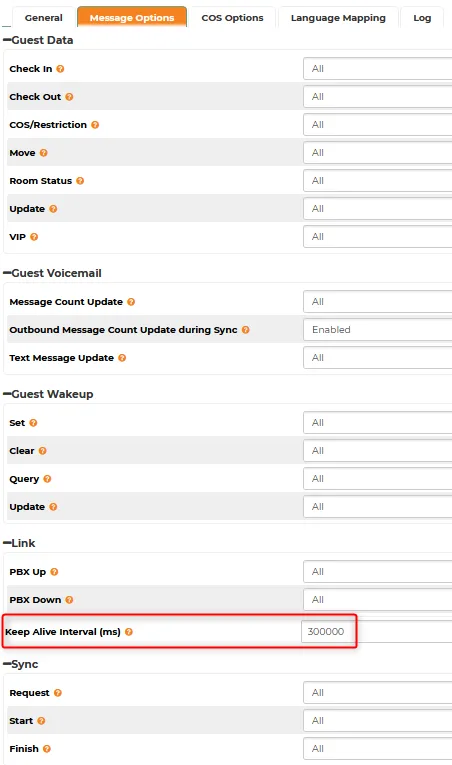This screenshot has height=765, width=452.
Task: Open the Move dropdown
Action: (377, 153)
